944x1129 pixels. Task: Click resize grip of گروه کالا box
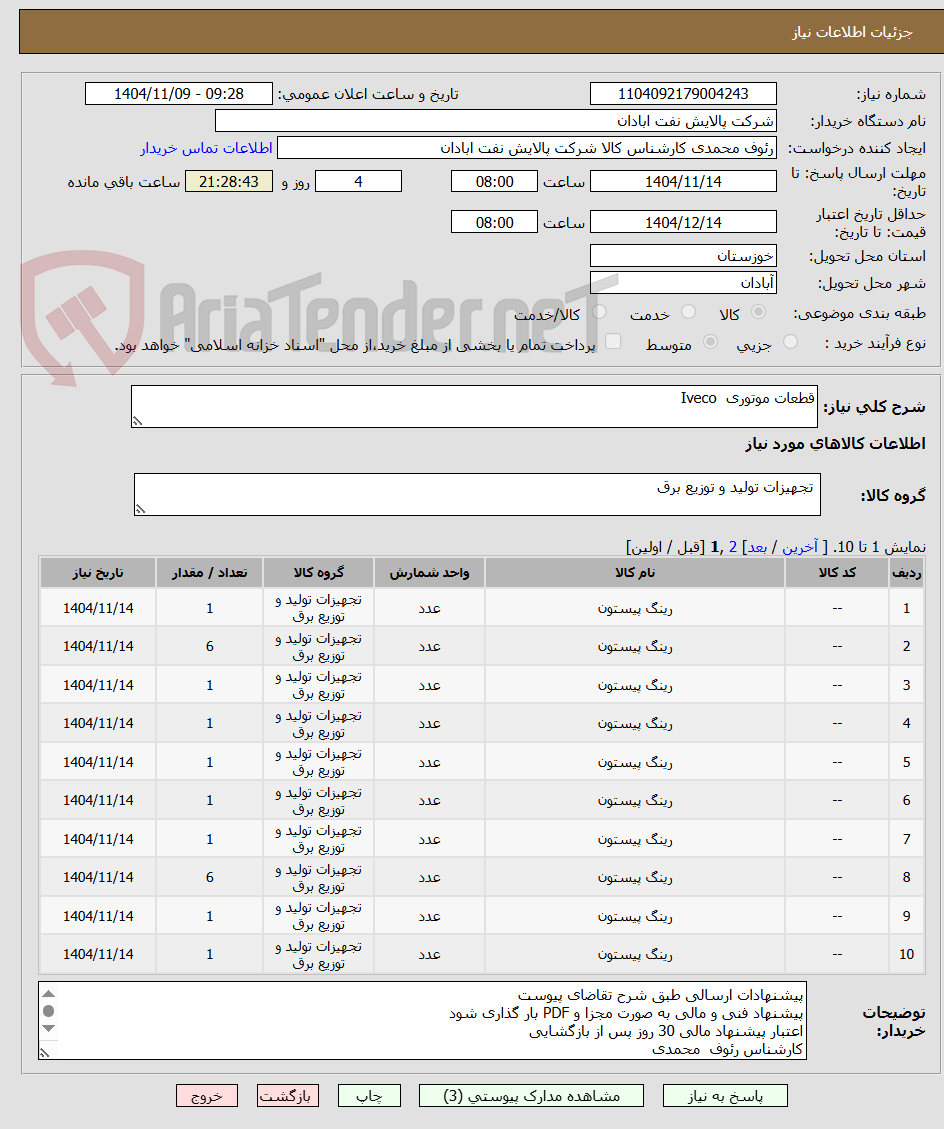[x=140, y=509]
